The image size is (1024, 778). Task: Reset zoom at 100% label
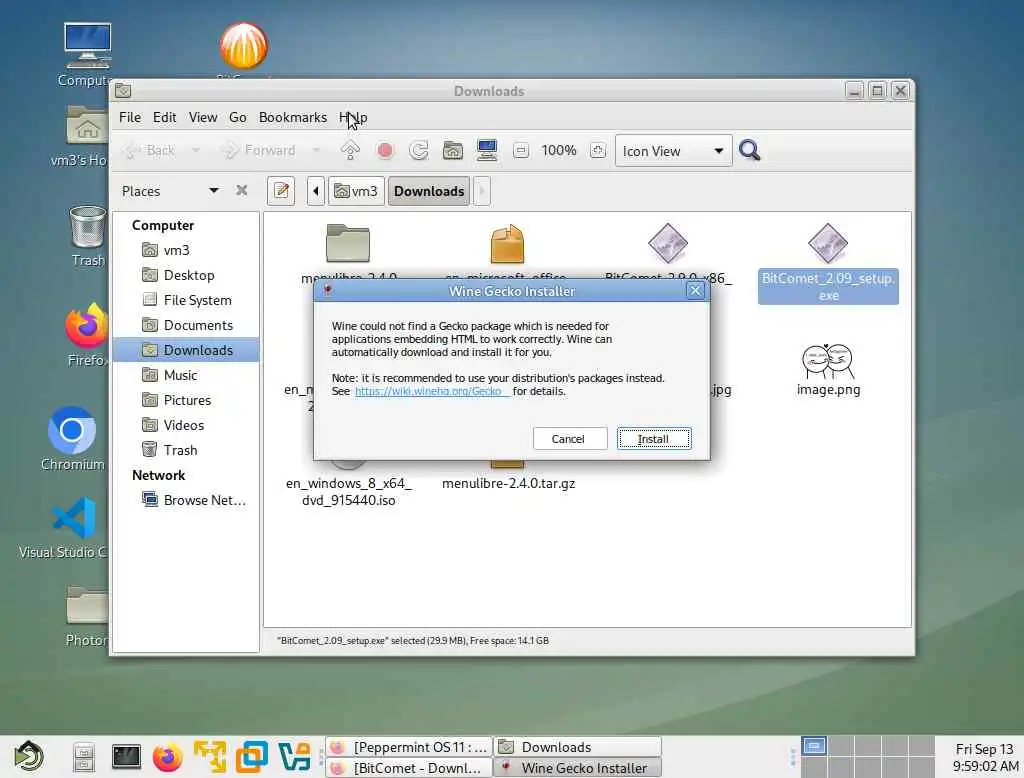[559, 151]
